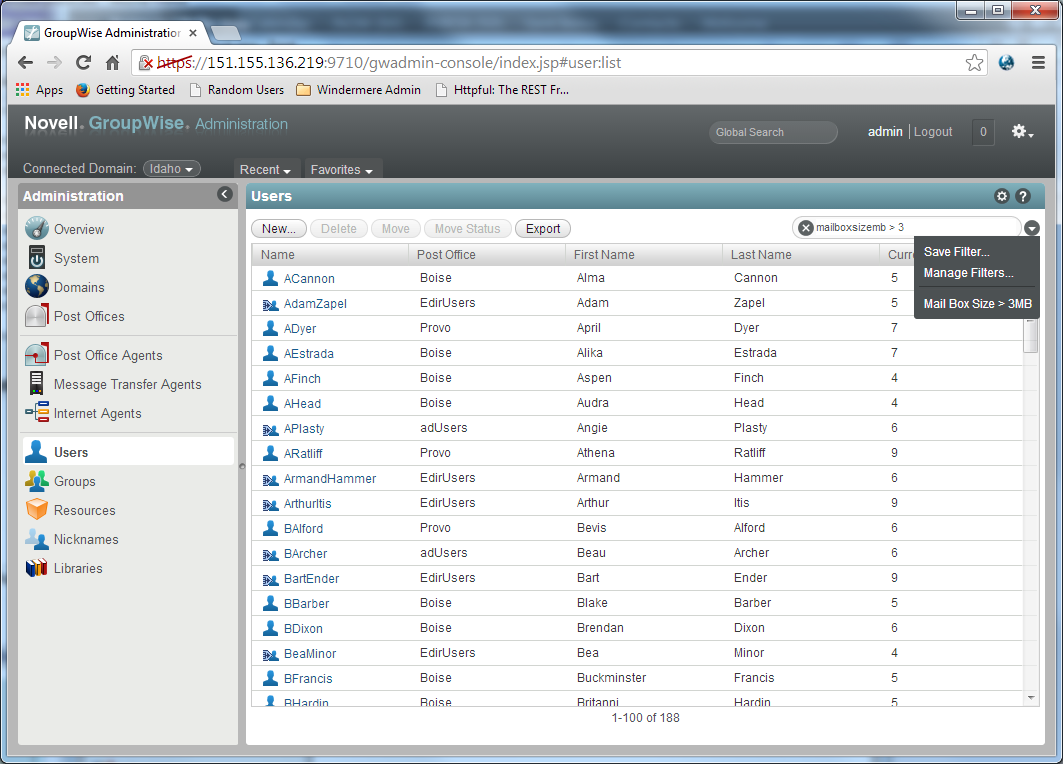Click the globe extension icon
Viewport: 1063px width, 764px height.
pos(1007,63)
